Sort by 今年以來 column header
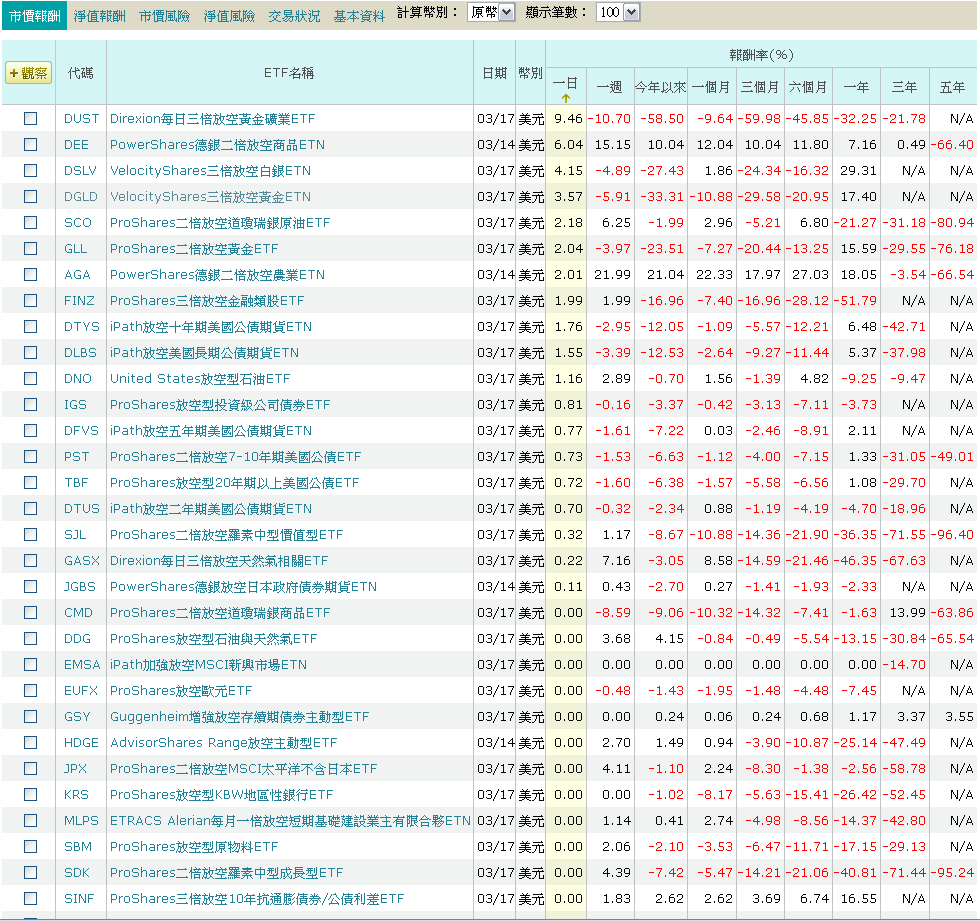The height and width of the screenshot is (921, 980). 660,87
